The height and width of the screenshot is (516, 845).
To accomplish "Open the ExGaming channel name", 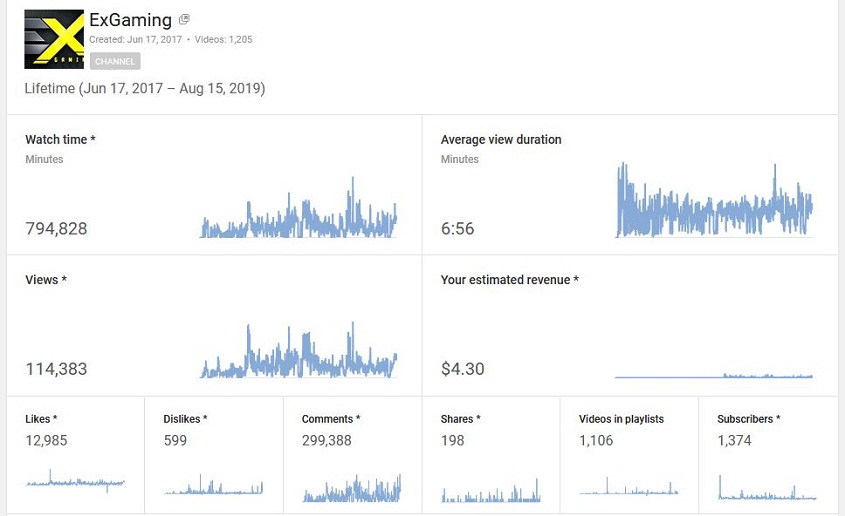I will pyautogui.click(x=130, y=20).
